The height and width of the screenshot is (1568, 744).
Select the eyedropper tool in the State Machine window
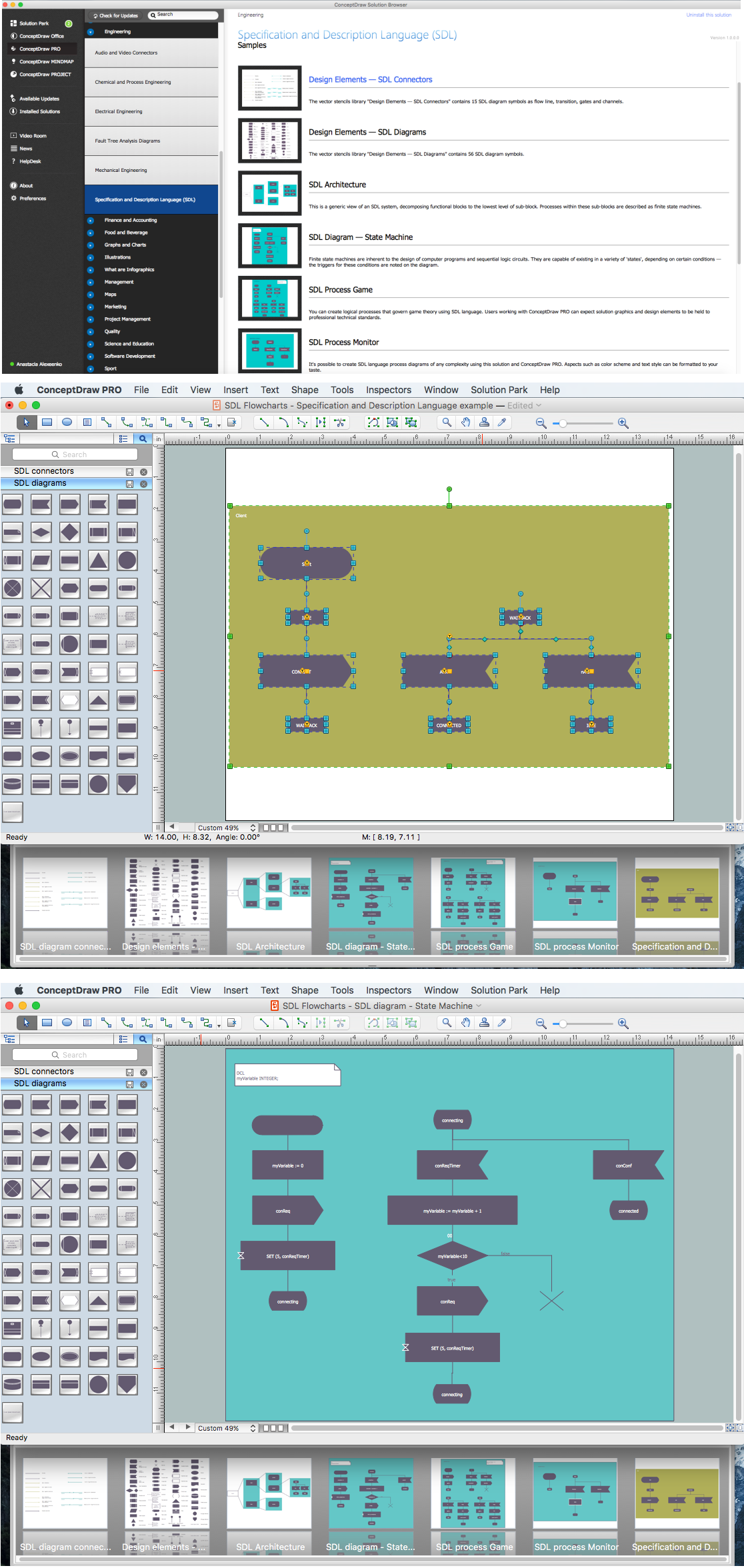click(x=502, y=1023)
